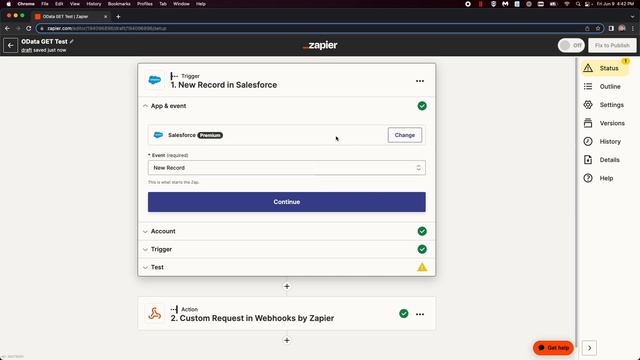Screen dimensions: 640x360
Task: Open Help panel in sidebar
Action: click(598, 178)
